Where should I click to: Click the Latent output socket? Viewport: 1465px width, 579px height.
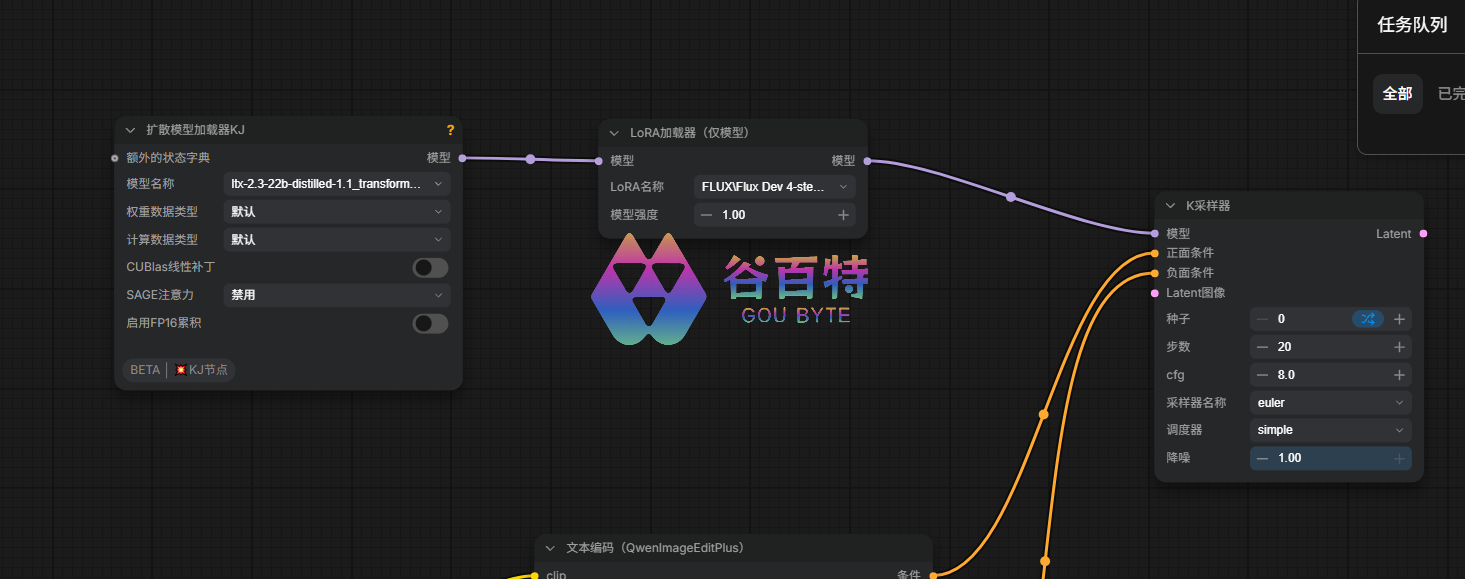(x=1423, y=234)
